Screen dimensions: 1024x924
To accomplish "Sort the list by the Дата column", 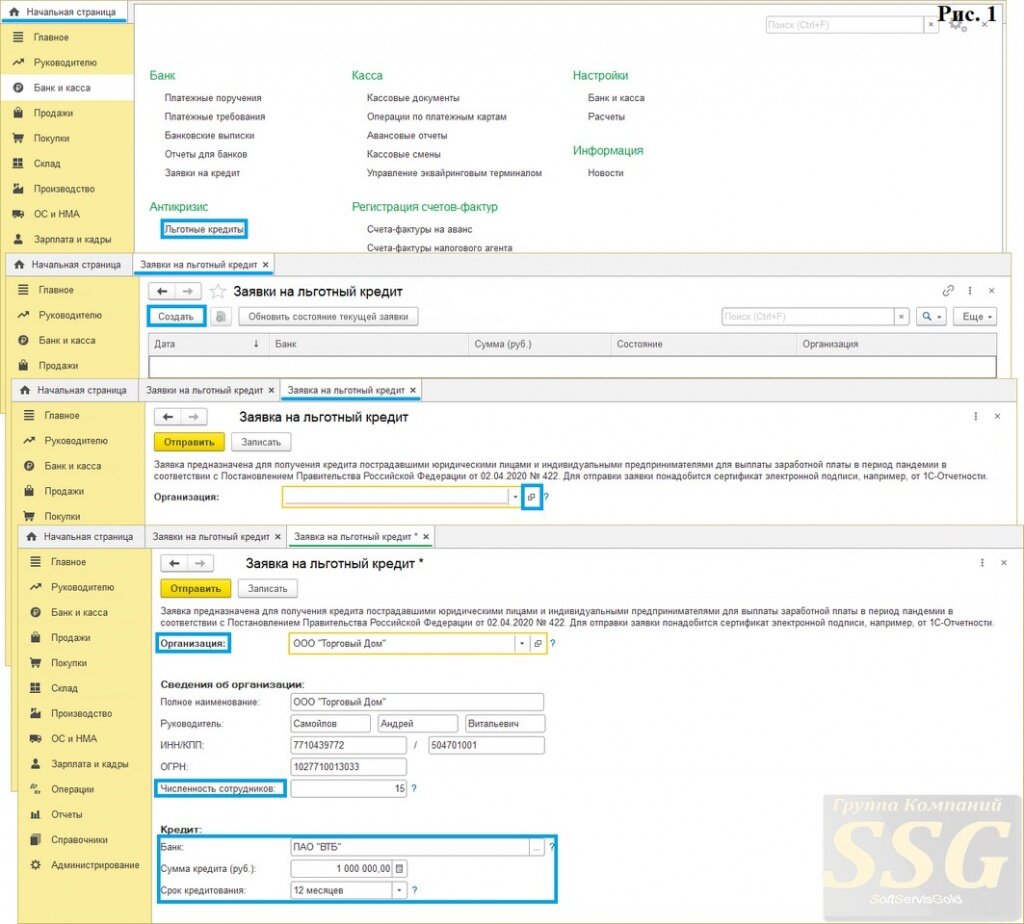I will (x=208, y=344).
